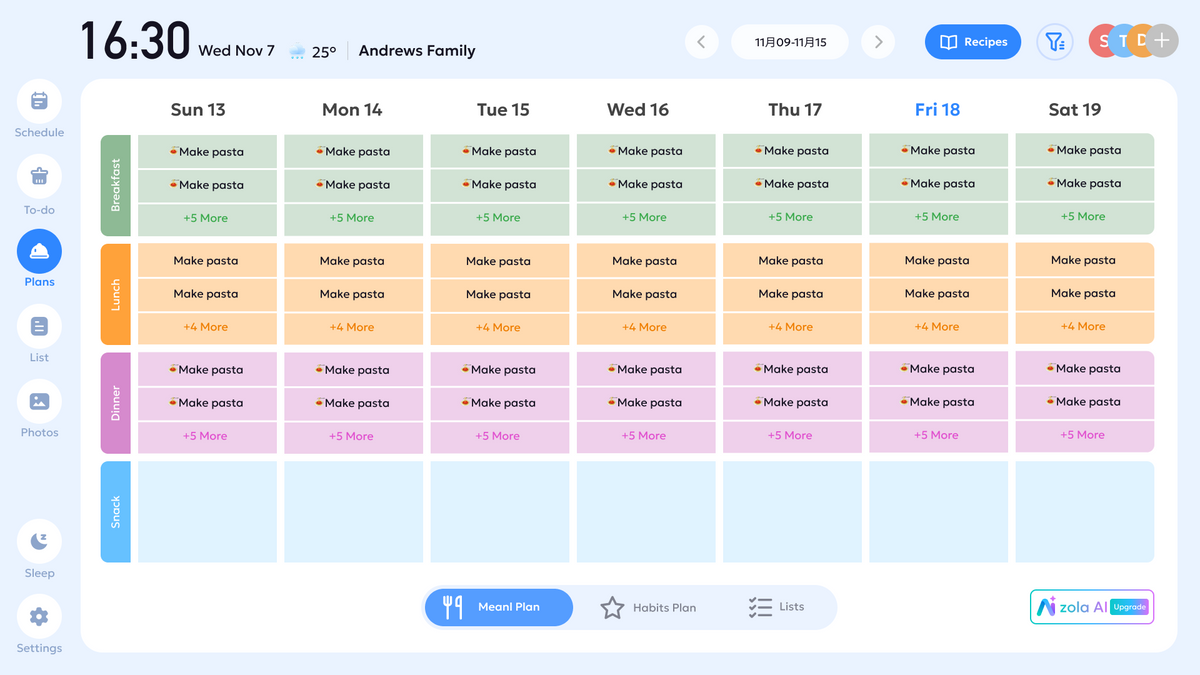Click the weather cloud icon
Viewport: 1200px width, 675px height.
click(298, 51)
